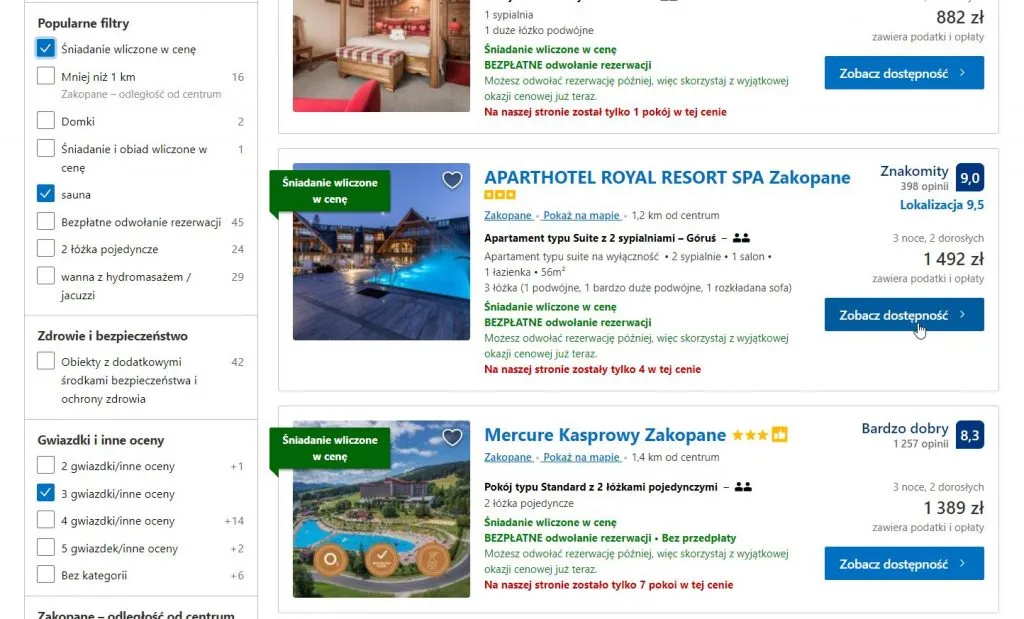Screen dimensions: 1024x619
Task: Click Zobacz dostępność for Mercure Kasprowy
Action: pos(903,563)
